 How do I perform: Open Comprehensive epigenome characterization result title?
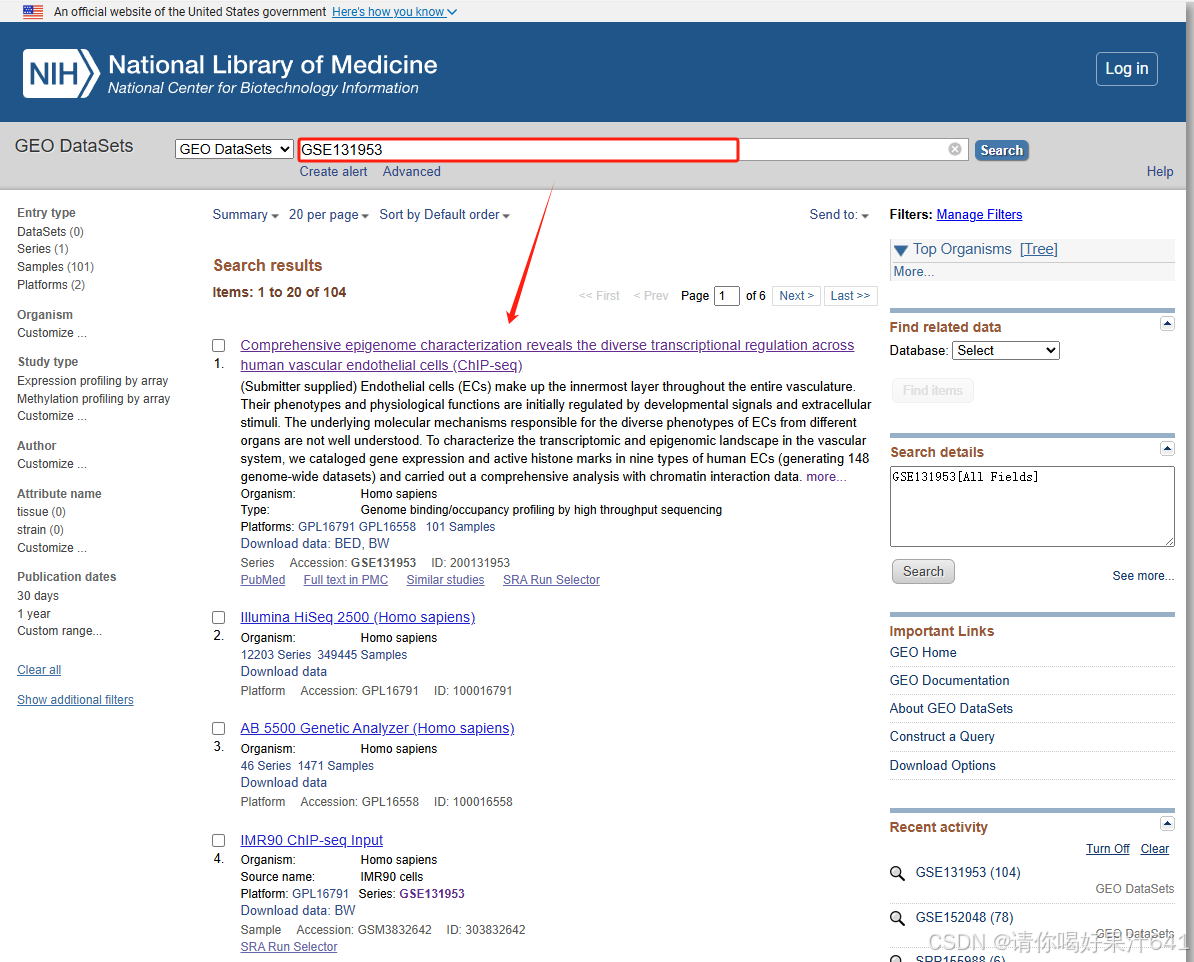coord(547,355)
